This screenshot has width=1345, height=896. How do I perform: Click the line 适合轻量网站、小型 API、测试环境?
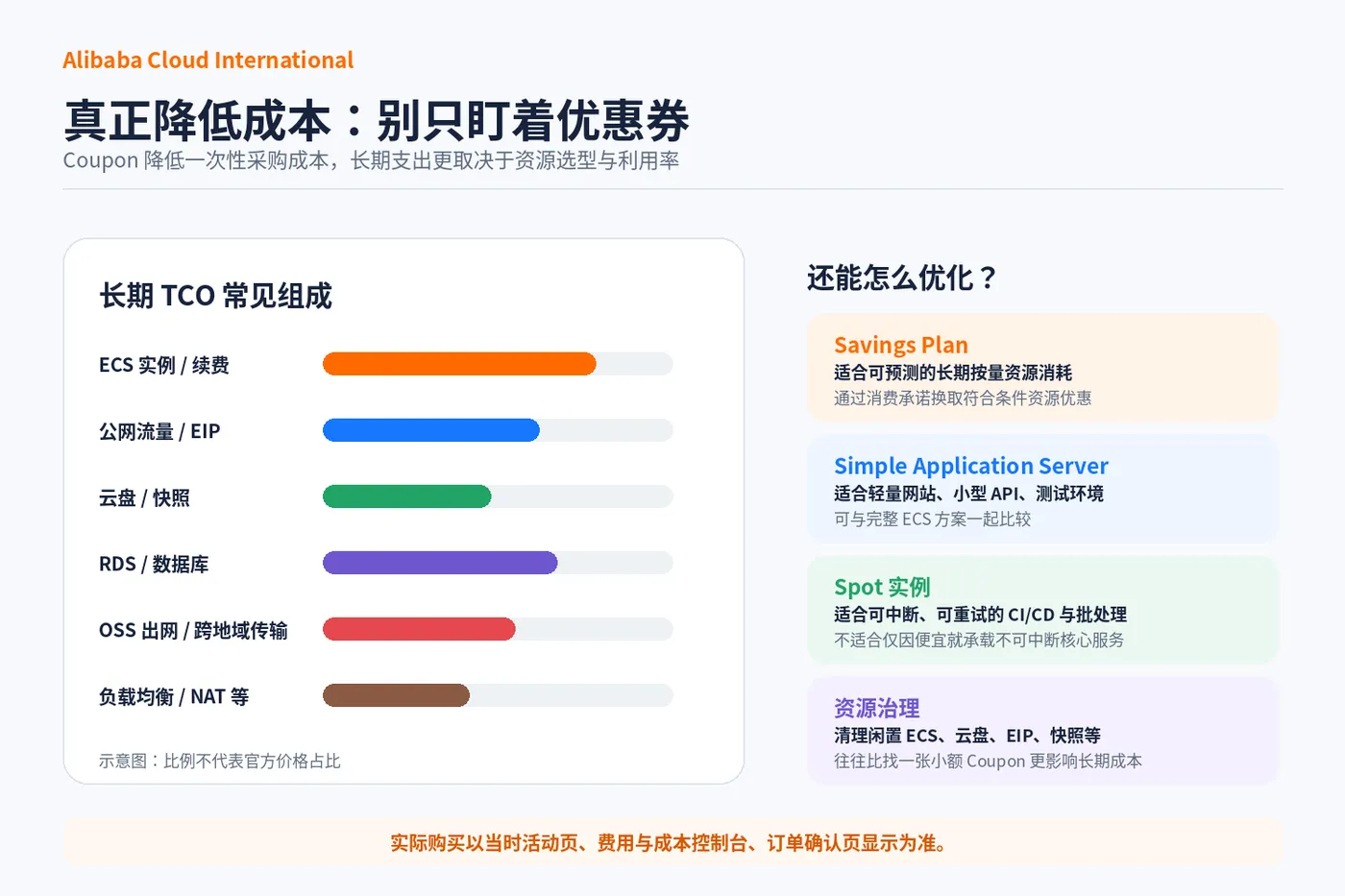[x=968, y=494]
